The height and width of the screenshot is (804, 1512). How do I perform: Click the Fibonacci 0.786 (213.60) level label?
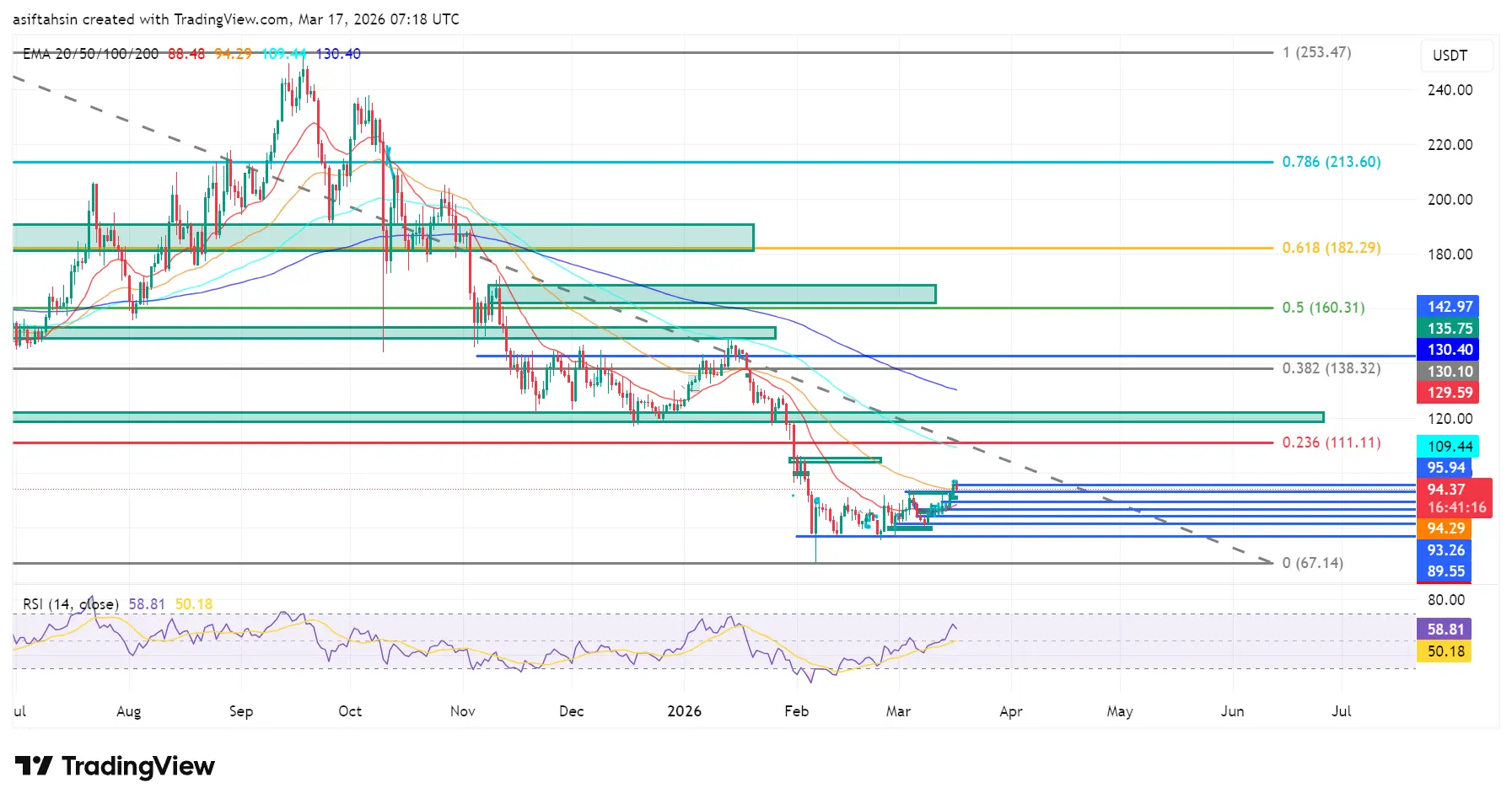coord(1332,162)
